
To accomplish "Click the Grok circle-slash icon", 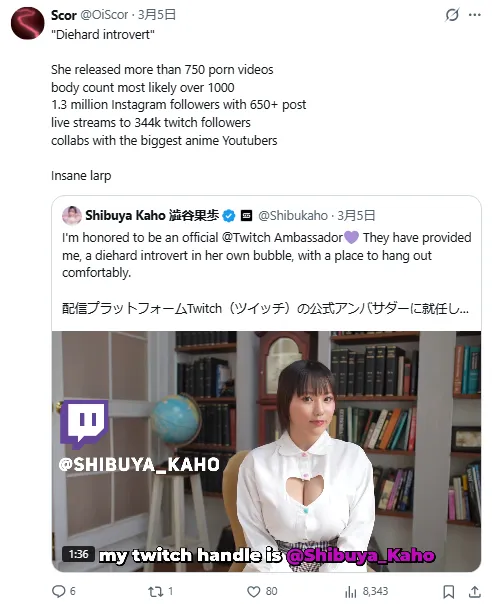I will pos(452,15).
